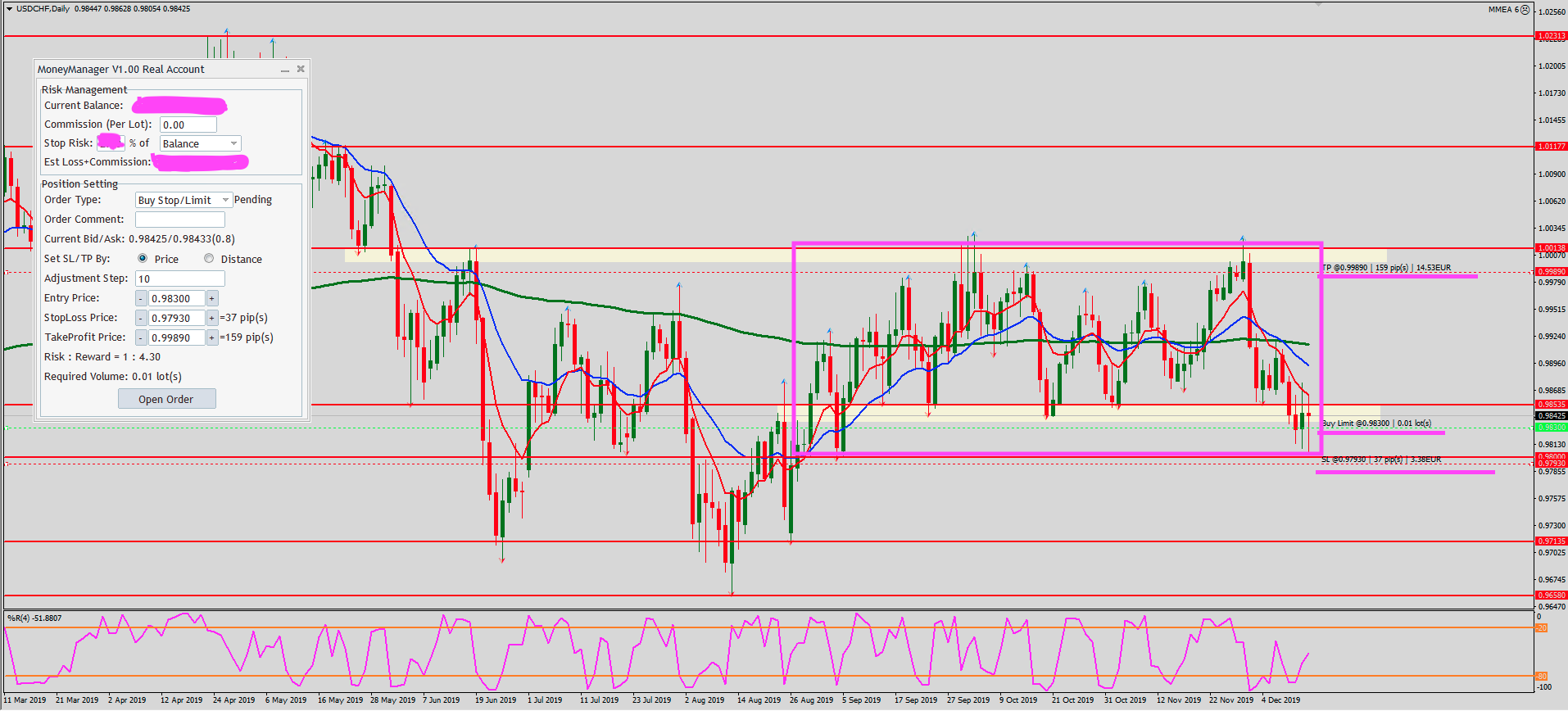
Task: Click the red 1.02313 price label on axis
Action: tap(1551, 36)
